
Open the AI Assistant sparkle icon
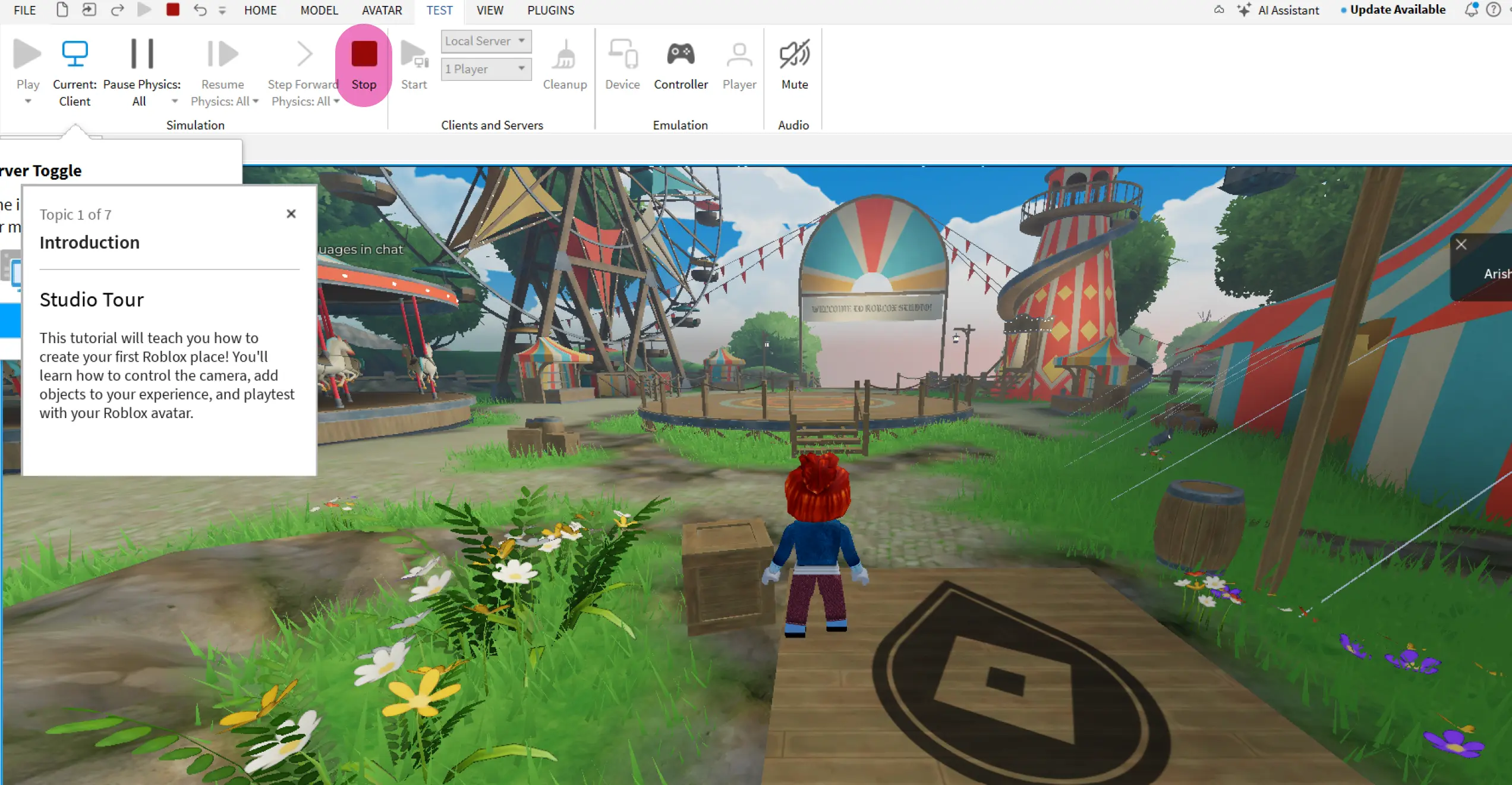[x=1244, y=10]
